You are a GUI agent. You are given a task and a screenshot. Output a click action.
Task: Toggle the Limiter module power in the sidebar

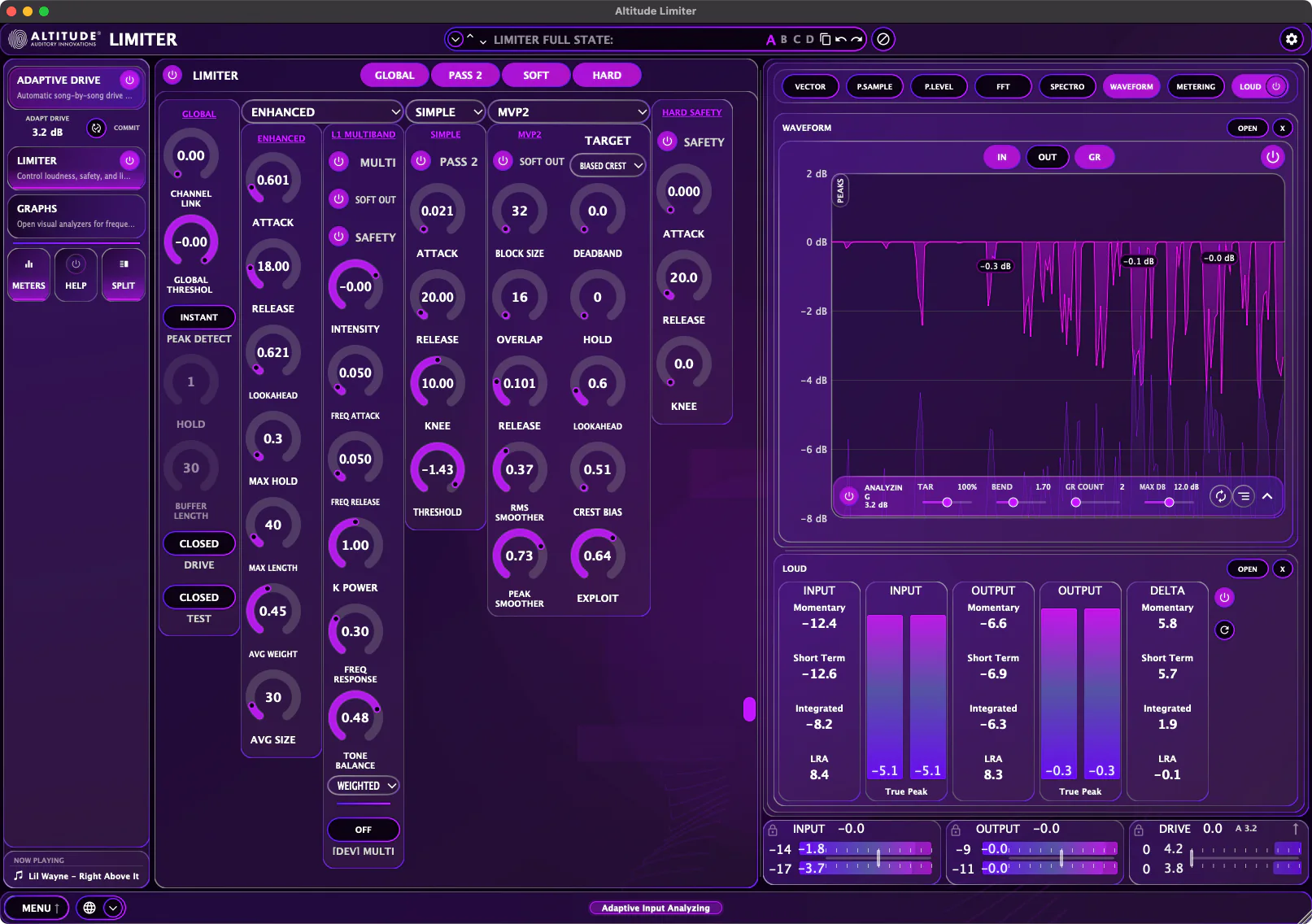click(129, 160)
